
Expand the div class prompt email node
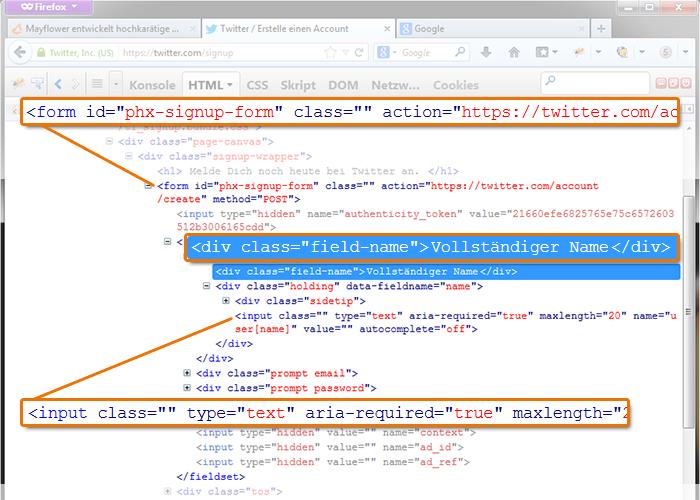pyautogui.click(x=187, y=373)
